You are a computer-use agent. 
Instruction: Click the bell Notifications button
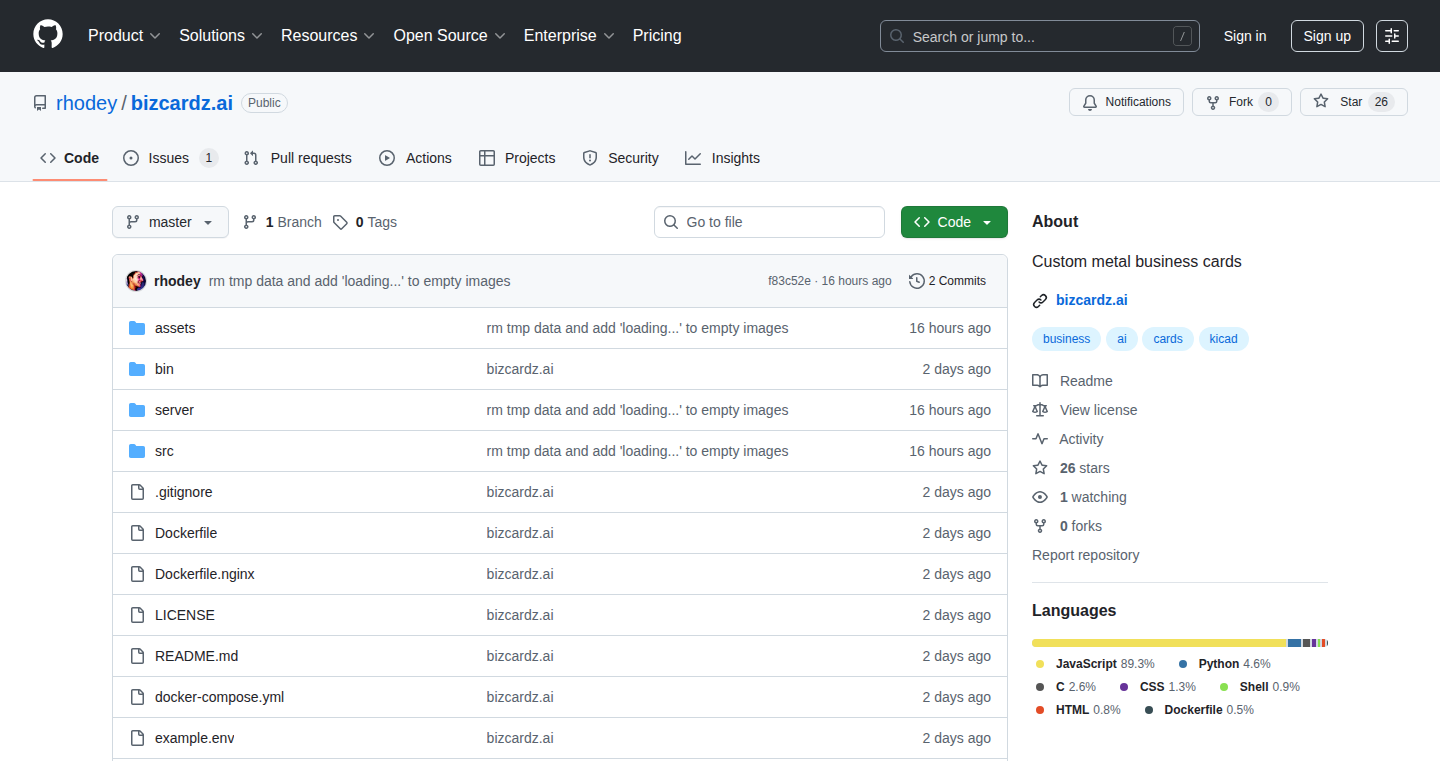(1126, 102)
